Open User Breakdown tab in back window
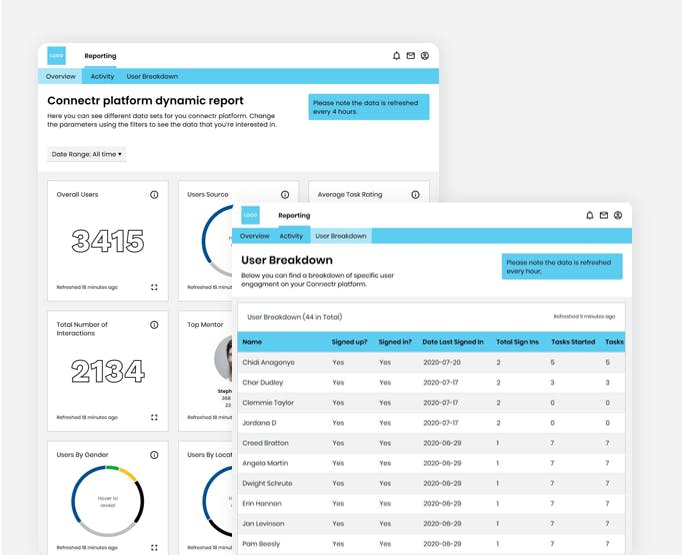The height and width of the screenshot is (555, 682). coord(152,76)
